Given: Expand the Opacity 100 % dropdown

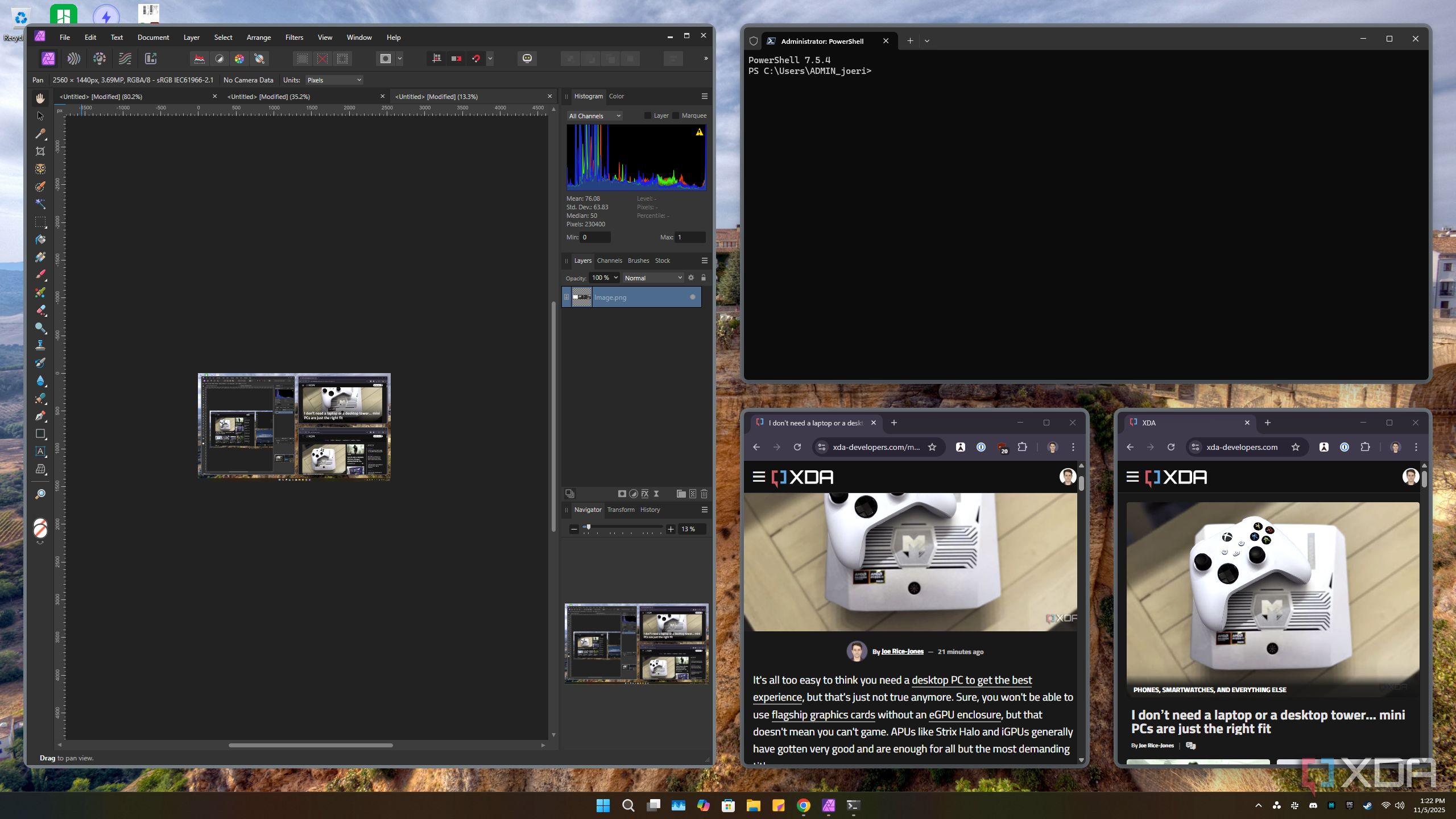Looking at the screenshot, I should (616, 278).
